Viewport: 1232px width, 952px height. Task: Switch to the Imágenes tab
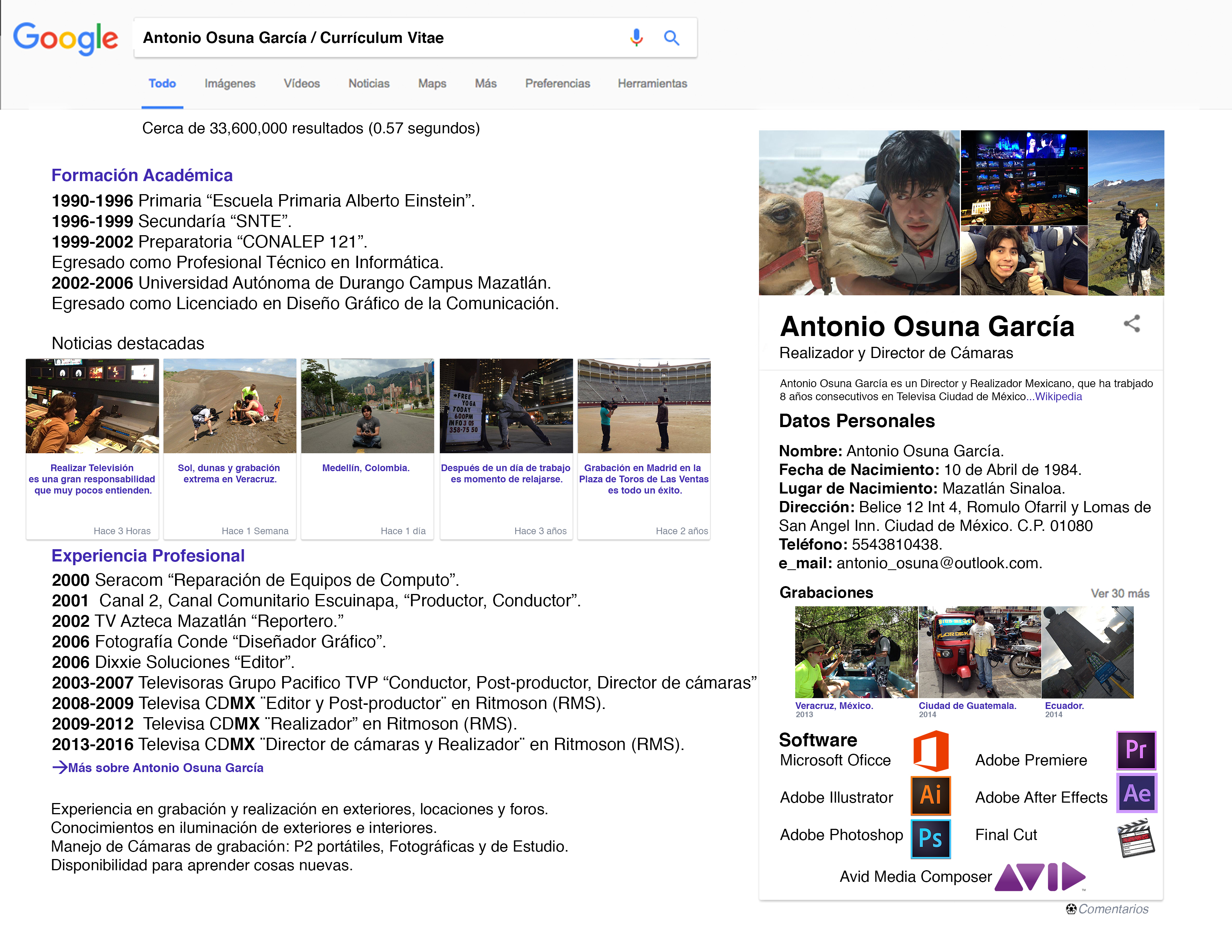click(230, 84)
